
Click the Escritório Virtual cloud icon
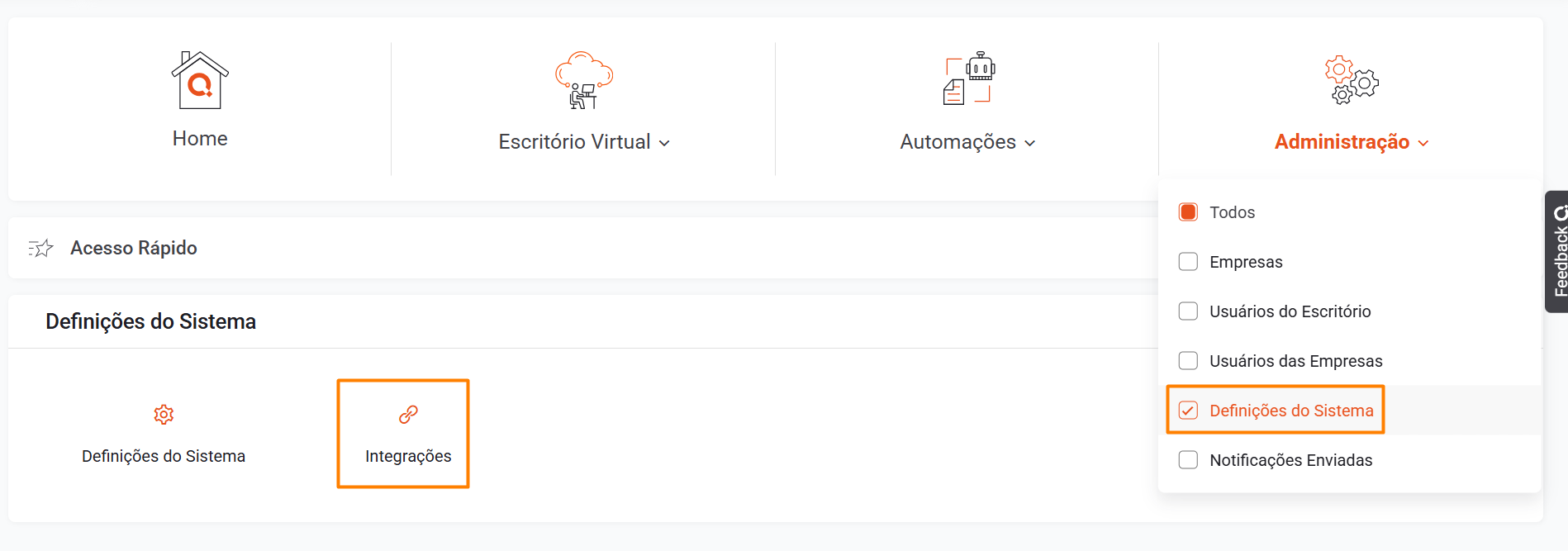coord(583,80)
